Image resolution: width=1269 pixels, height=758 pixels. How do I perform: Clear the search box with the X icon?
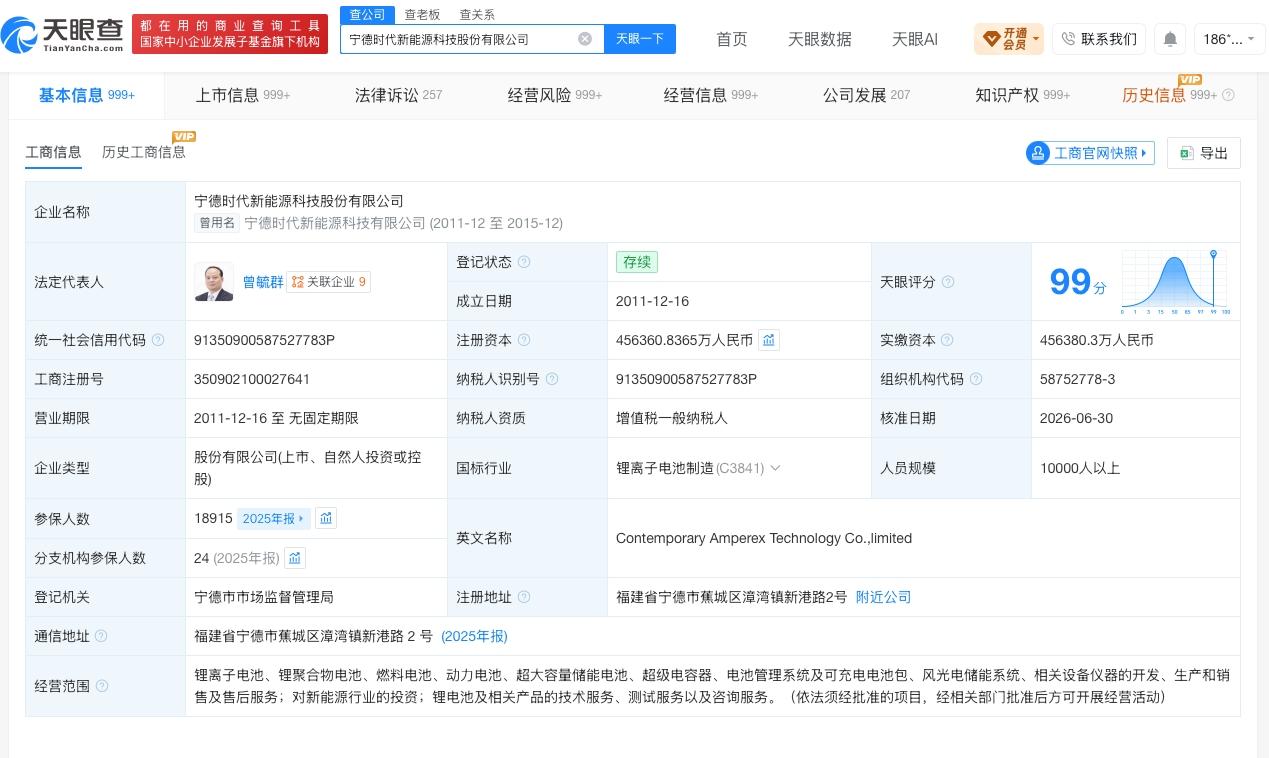[585, 39]
